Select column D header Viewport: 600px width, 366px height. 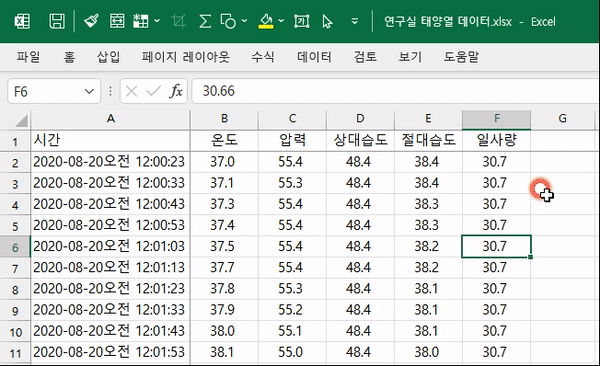(x=360, y=119)
